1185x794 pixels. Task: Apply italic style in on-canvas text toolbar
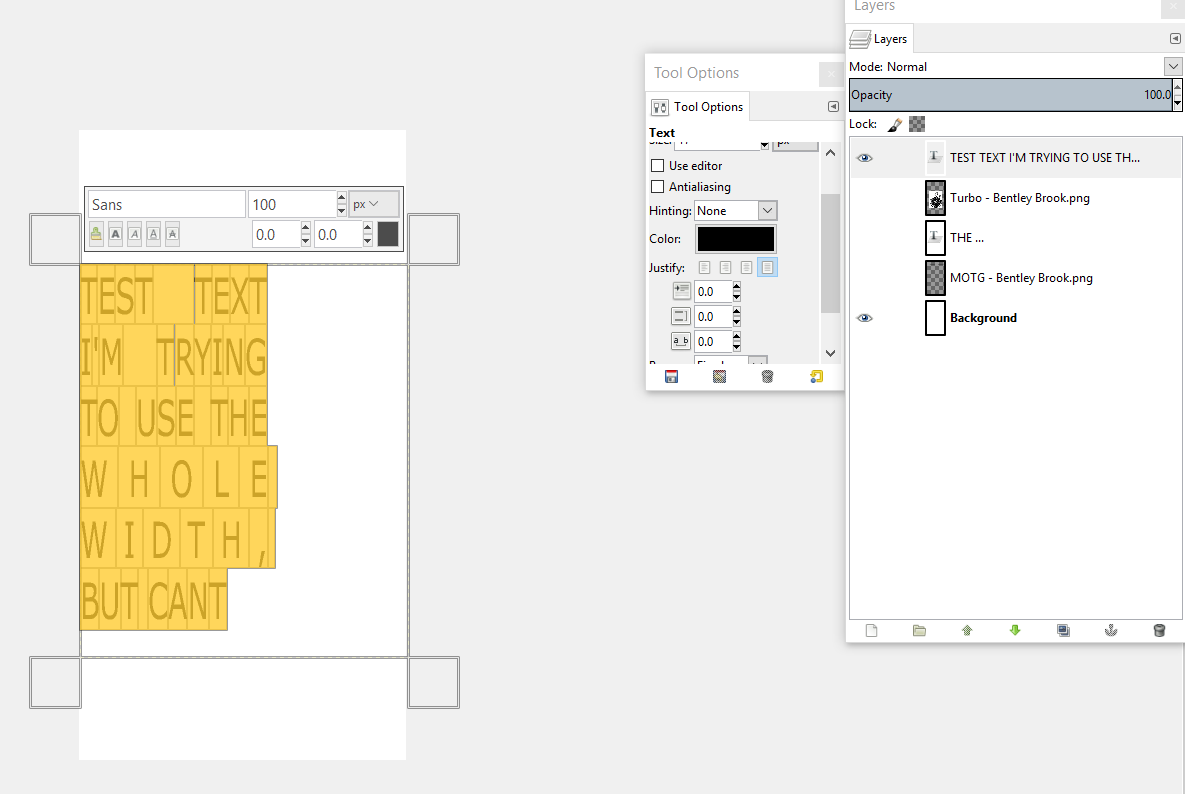pyautogui.click(x=134, y=234)
